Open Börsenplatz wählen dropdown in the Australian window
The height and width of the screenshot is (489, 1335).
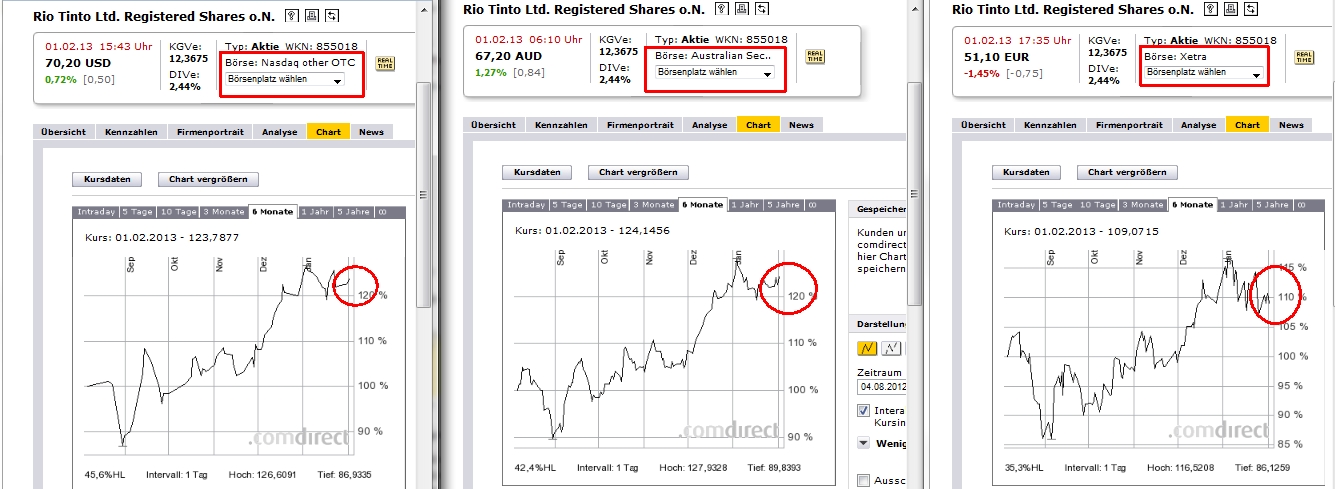point(714,73)
